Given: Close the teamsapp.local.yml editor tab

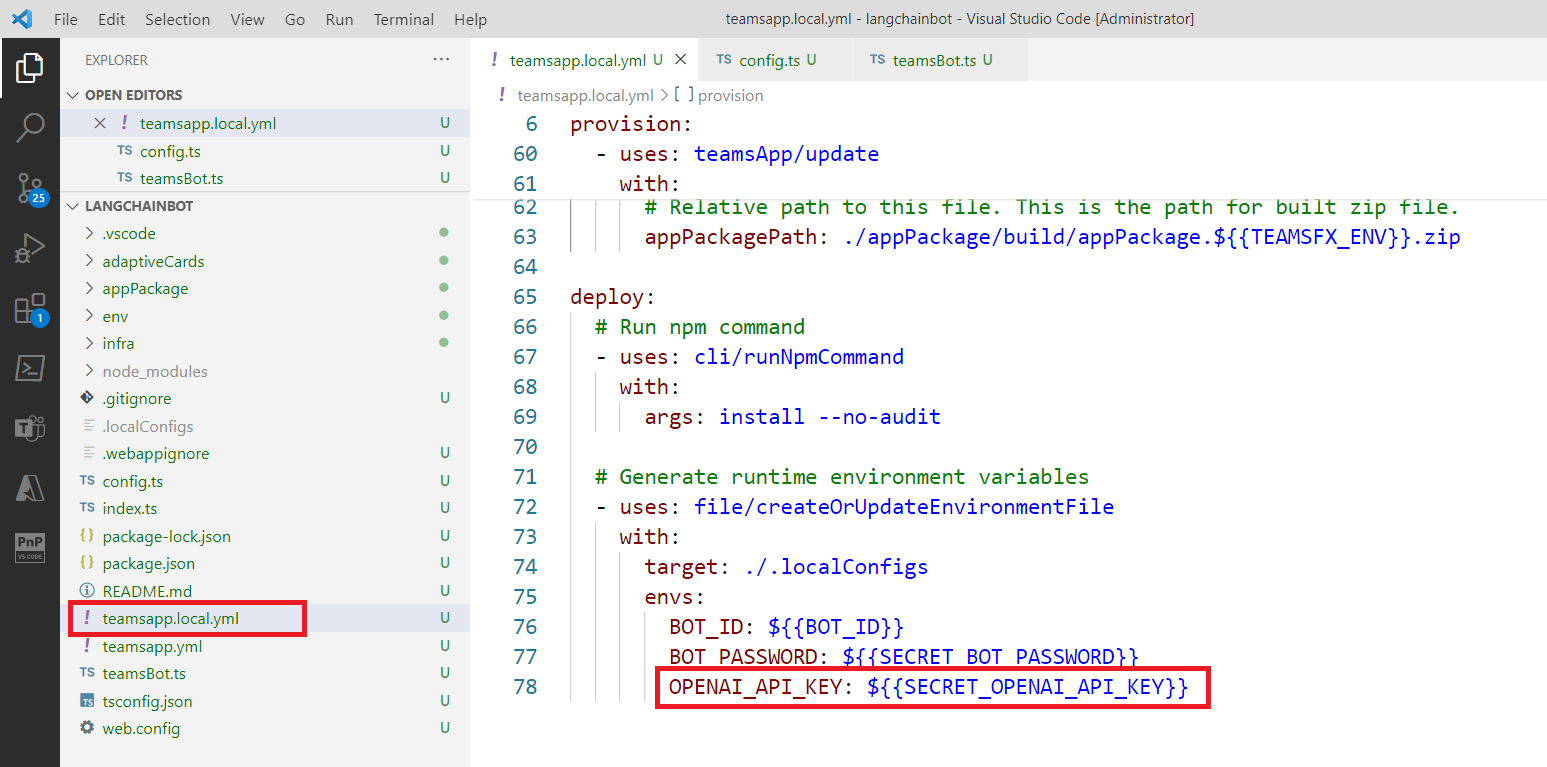Looking at the screenshot, I should pyautogui.click(x=680, y=60).
